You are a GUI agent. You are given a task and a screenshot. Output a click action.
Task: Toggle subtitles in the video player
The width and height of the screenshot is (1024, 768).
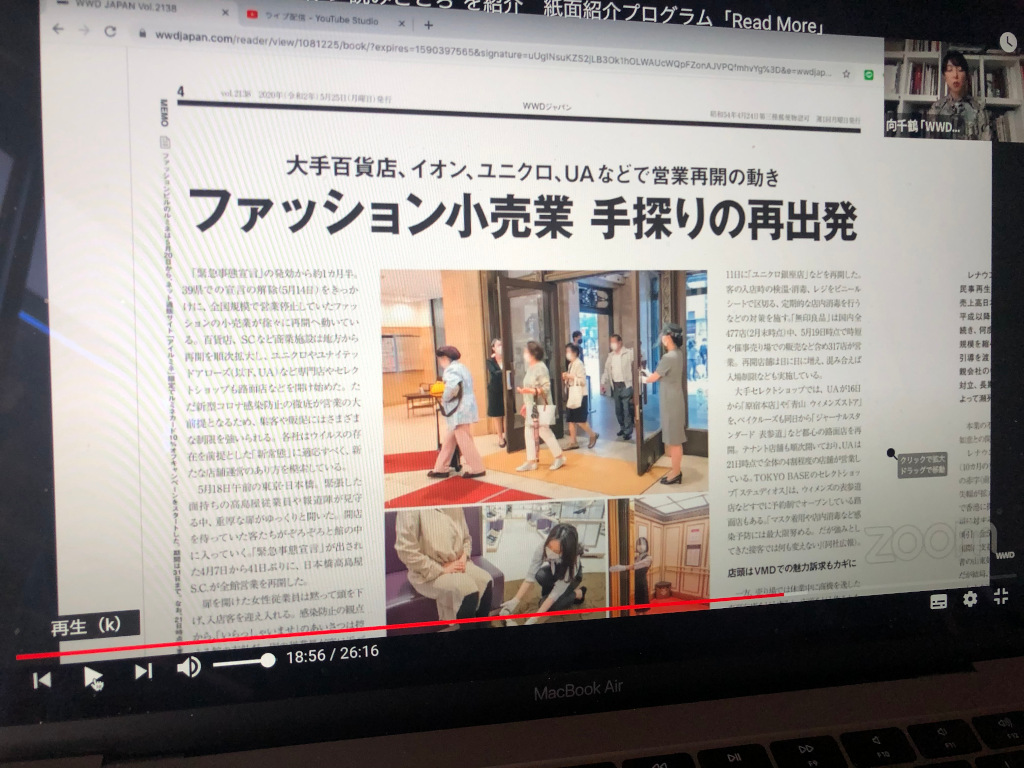pyautogui.click(x=938, y=602)
